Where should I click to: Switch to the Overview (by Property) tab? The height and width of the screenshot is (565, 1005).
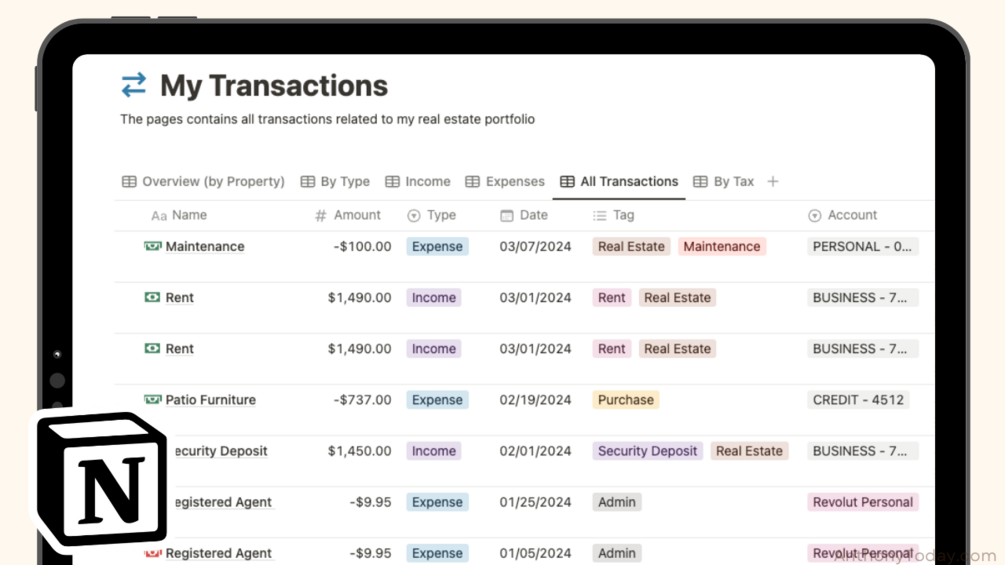(203, 181)
